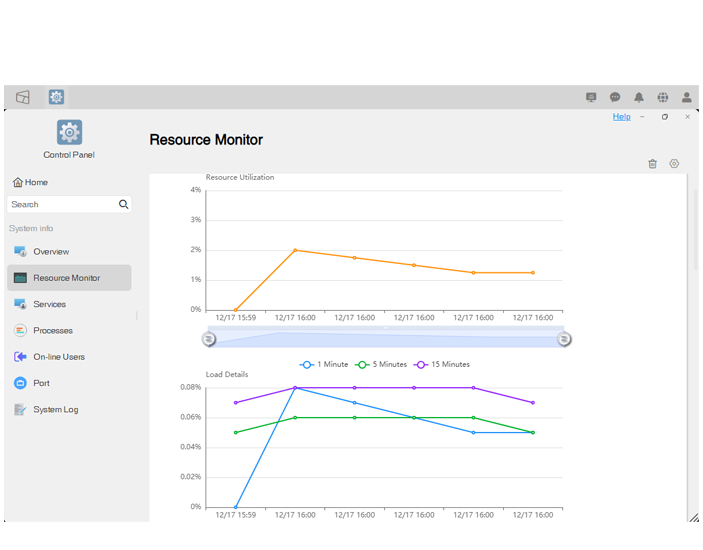Click the sidebar Search field
The width and height of the screenshot is (703, 550).
(62, 204)
